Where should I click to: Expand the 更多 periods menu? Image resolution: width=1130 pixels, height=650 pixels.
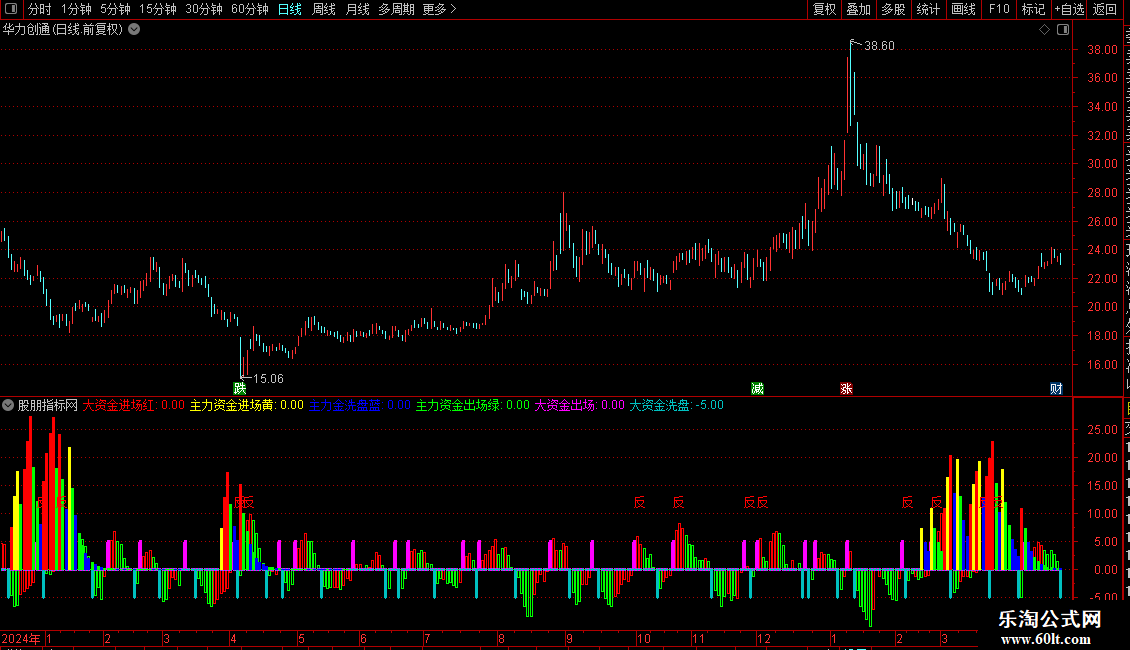tap(439, 9)
